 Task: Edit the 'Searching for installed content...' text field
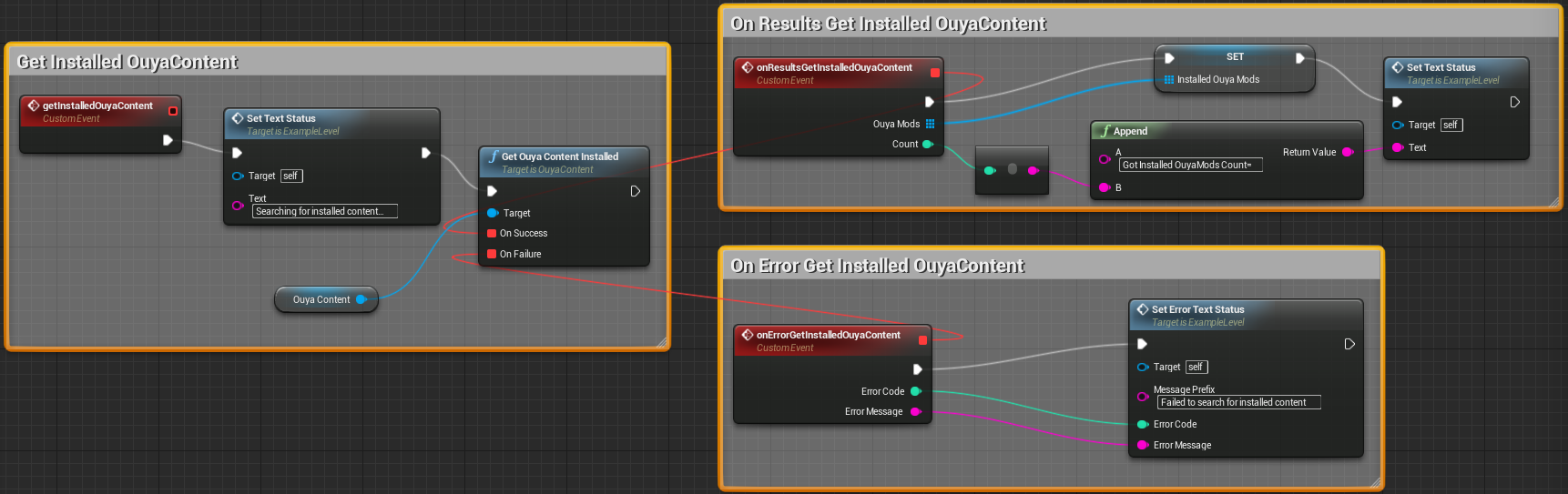[325, 211]
